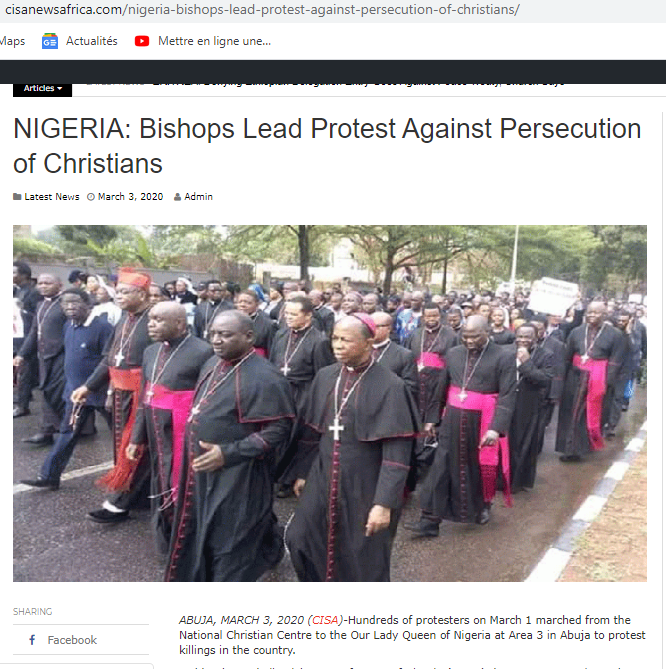Open the Actualités bookmark label
Image resolution: width=666 pixels, height=669 pixels.
[91, 41]
